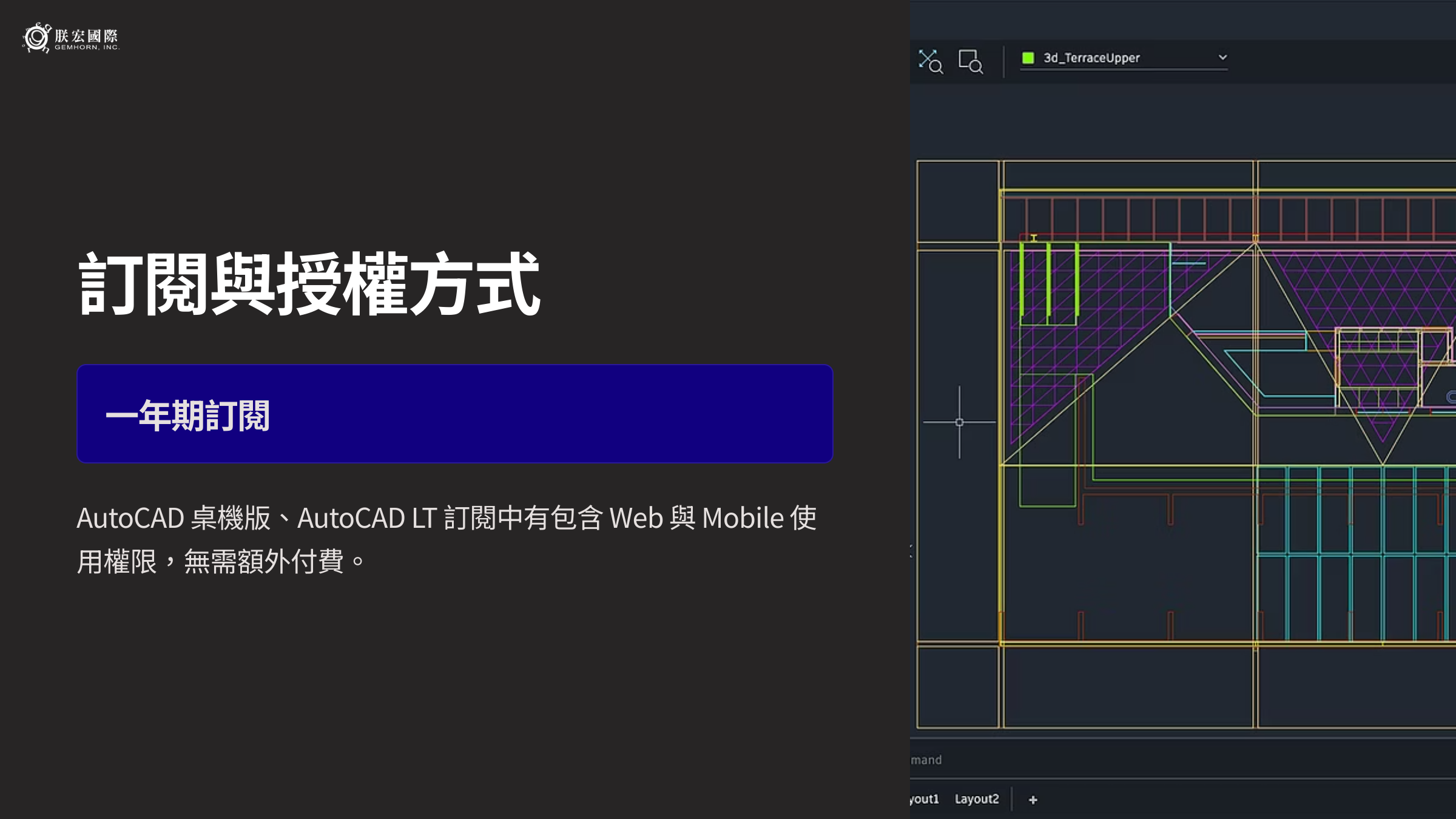Viewport: 1456px width, 819px height.
Task: Click the 一年期訂閱 blue banner
Action: [x=454, y=414]
